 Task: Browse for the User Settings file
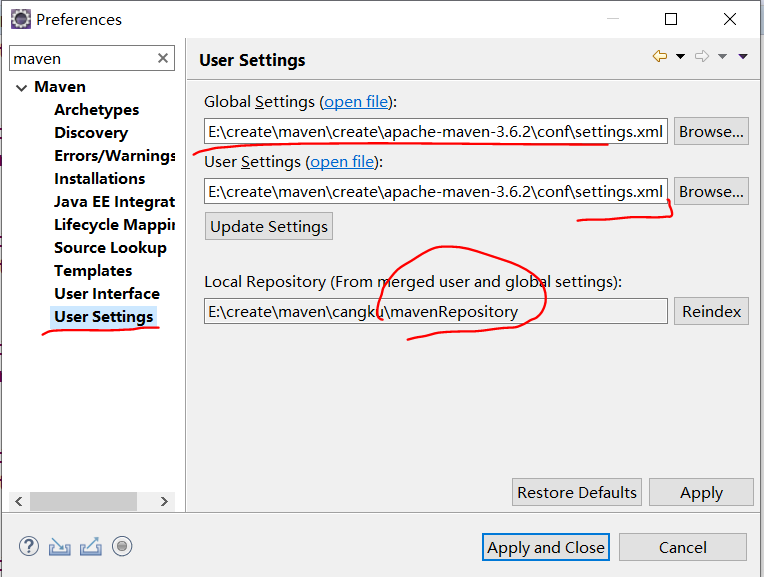[711, 191]
